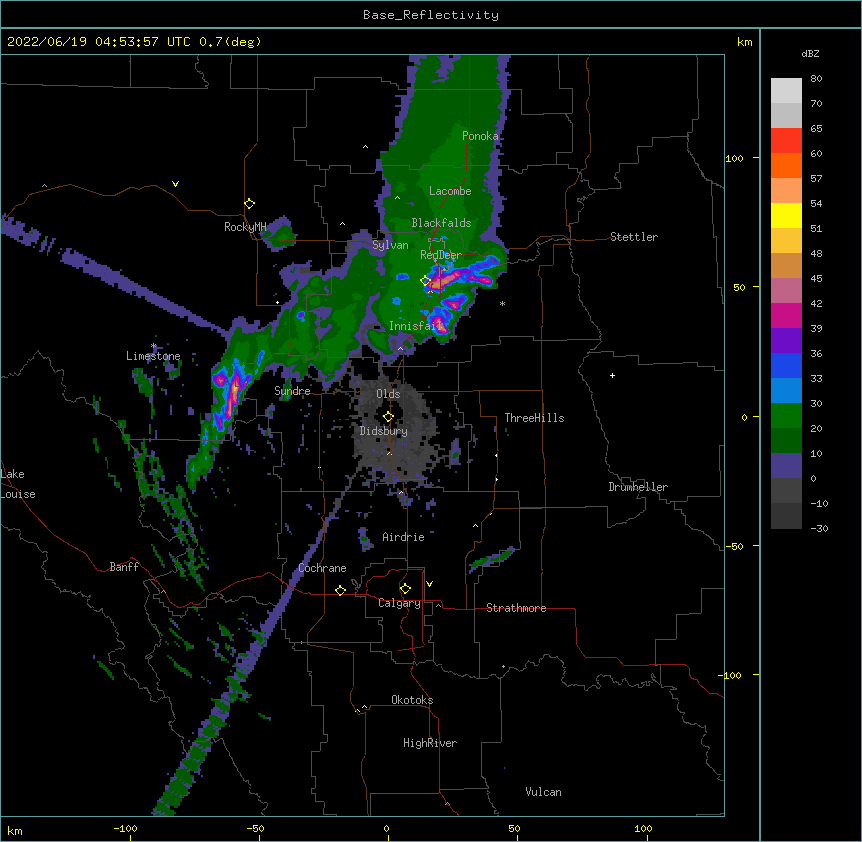Click the -100 tick label on bottom axis

[125, 828]
